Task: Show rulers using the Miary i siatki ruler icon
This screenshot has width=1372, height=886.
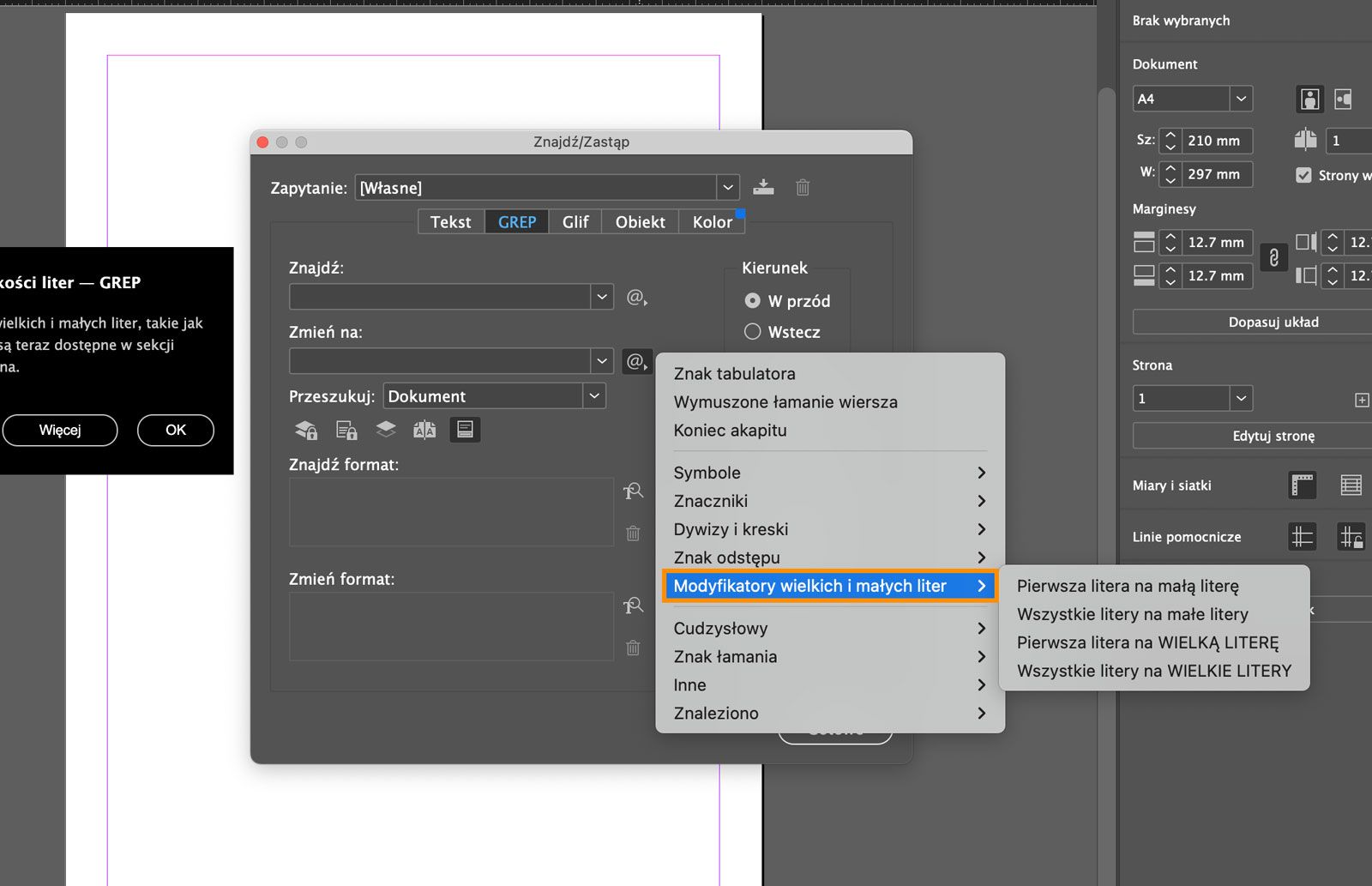Action: pos(1303,485)
